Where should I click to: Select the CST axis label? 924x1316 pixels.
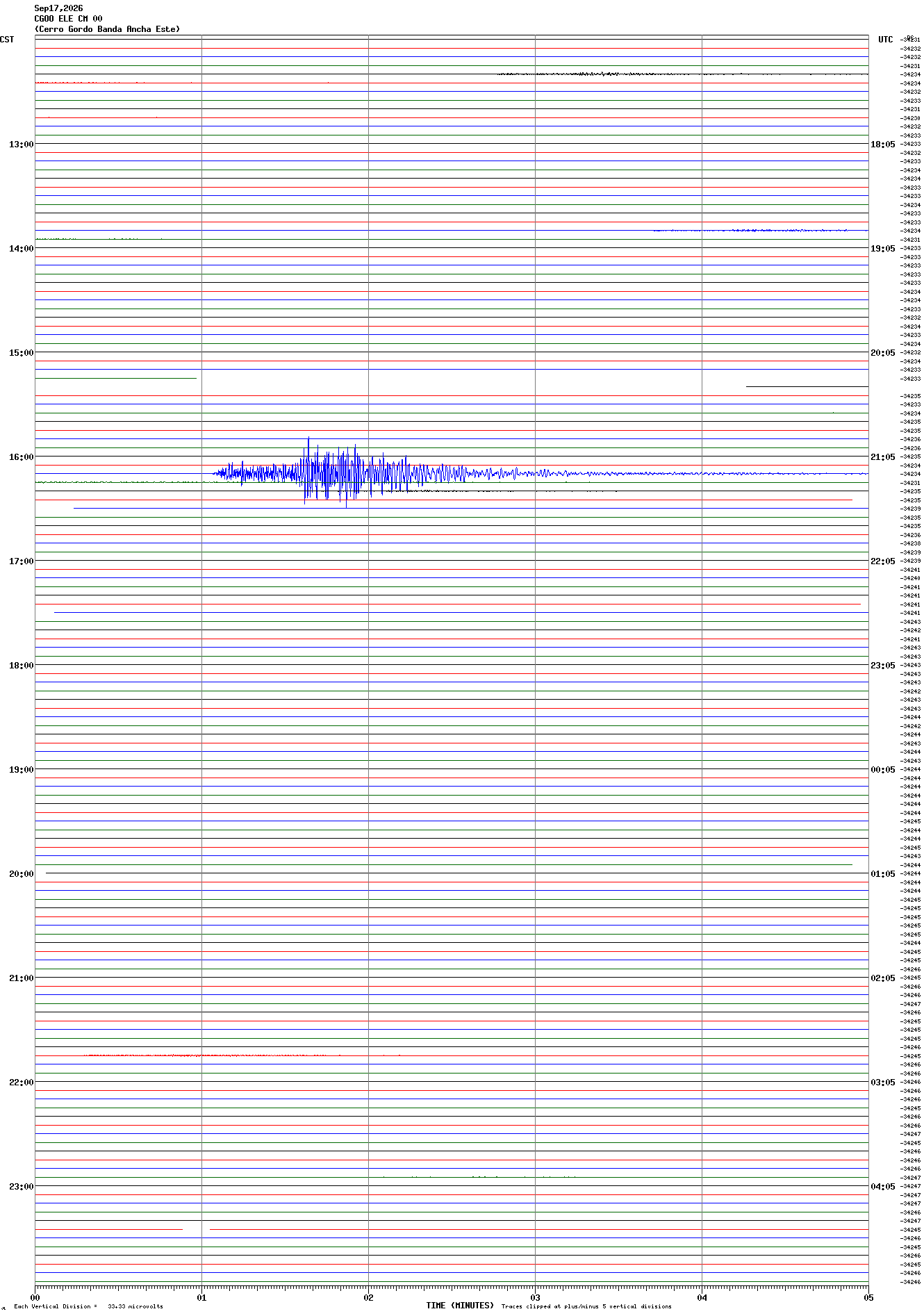pyautogui.click(x=7, y=40)
